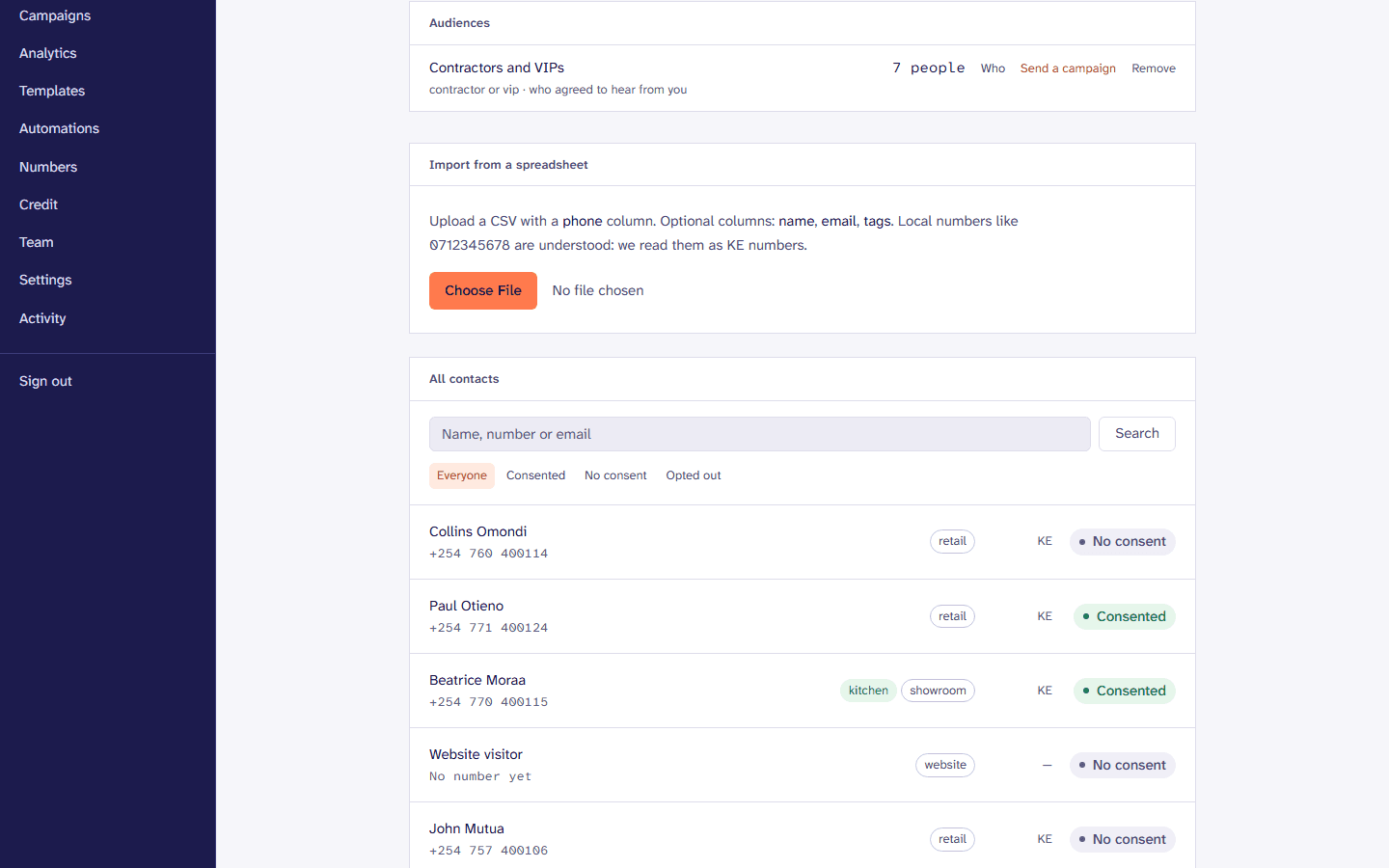Screen dimensions: 1389x868
Task: Click retail tag on Paul Otieno row
Action: coord(952,616)
